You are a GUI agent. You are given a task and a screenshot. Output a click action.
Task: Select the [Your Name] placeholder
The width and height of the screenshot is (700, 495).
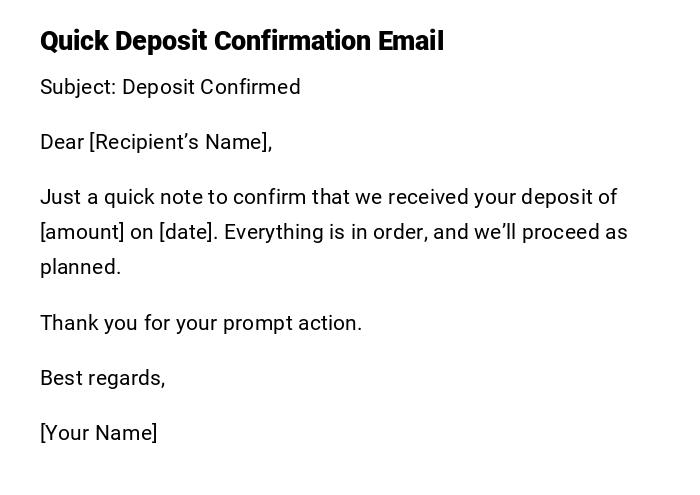(98, 433)
